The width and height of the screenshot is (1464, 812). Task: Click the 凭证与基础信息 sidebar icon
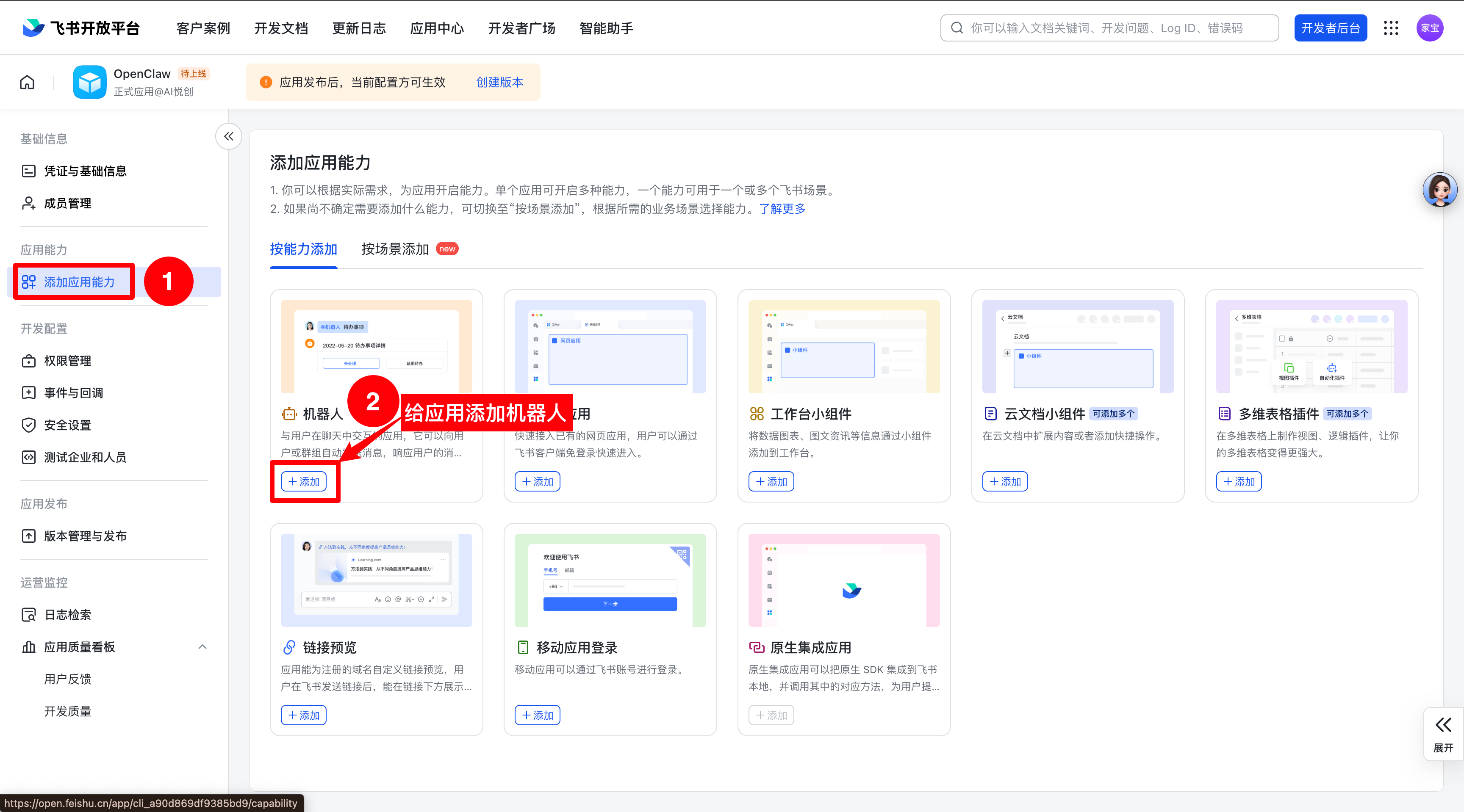(x=28, y=171)
